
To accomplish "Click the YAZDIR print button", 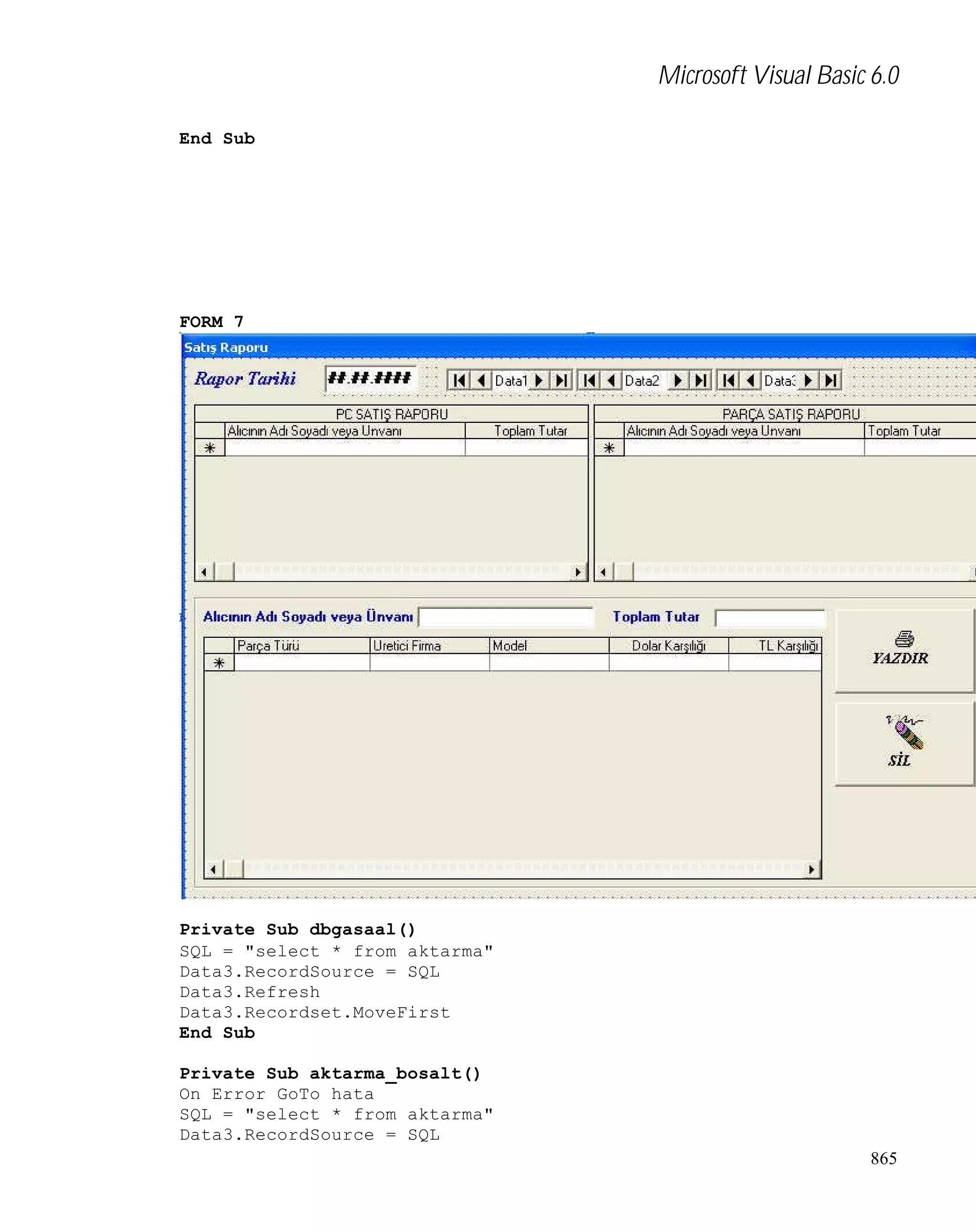I will (905, 651).
